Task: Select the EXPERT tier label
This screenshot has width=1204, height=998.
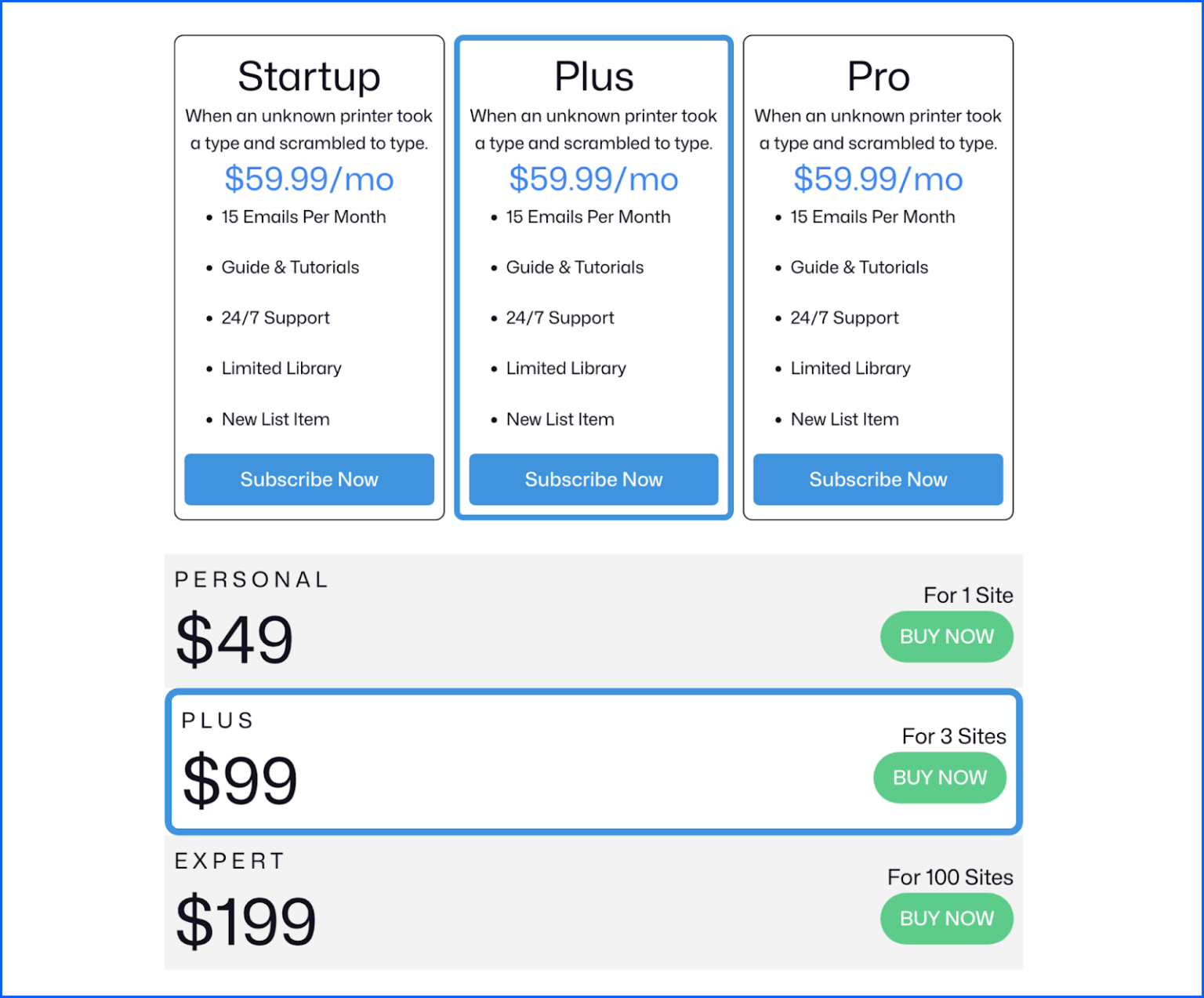Action: click(x=230, y=861)
